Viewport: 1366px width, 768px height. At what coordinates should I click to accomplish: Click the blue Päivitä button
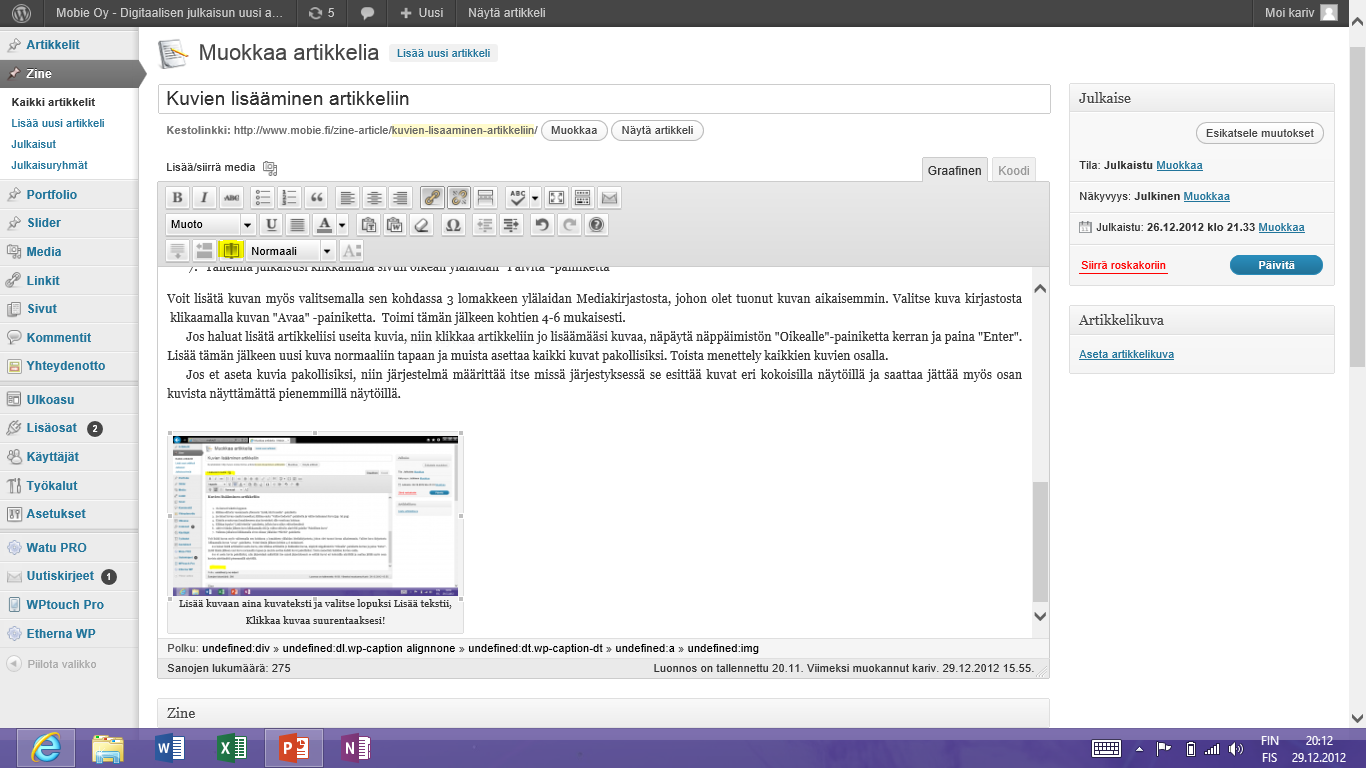click(1275, 265)
